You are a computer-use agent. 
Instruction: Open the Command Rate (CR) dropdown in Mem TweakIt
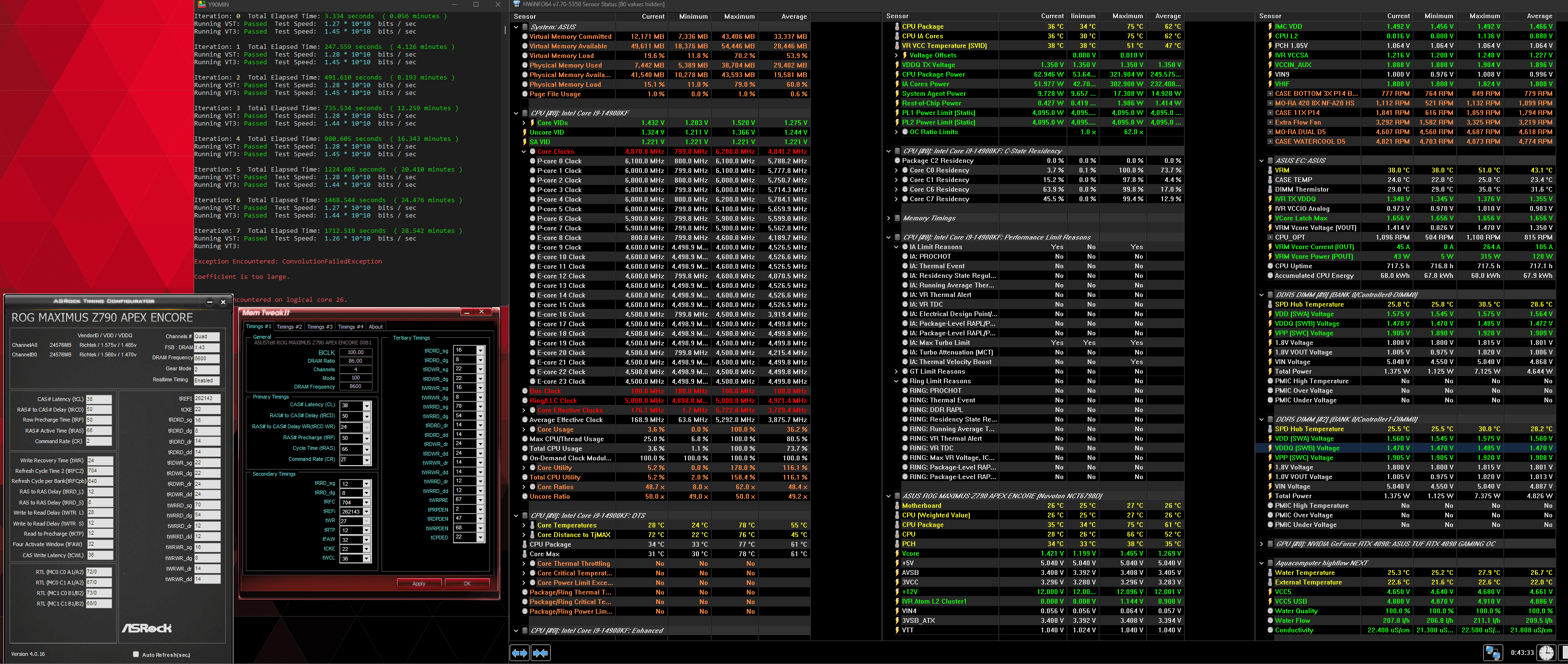(366, 460)
